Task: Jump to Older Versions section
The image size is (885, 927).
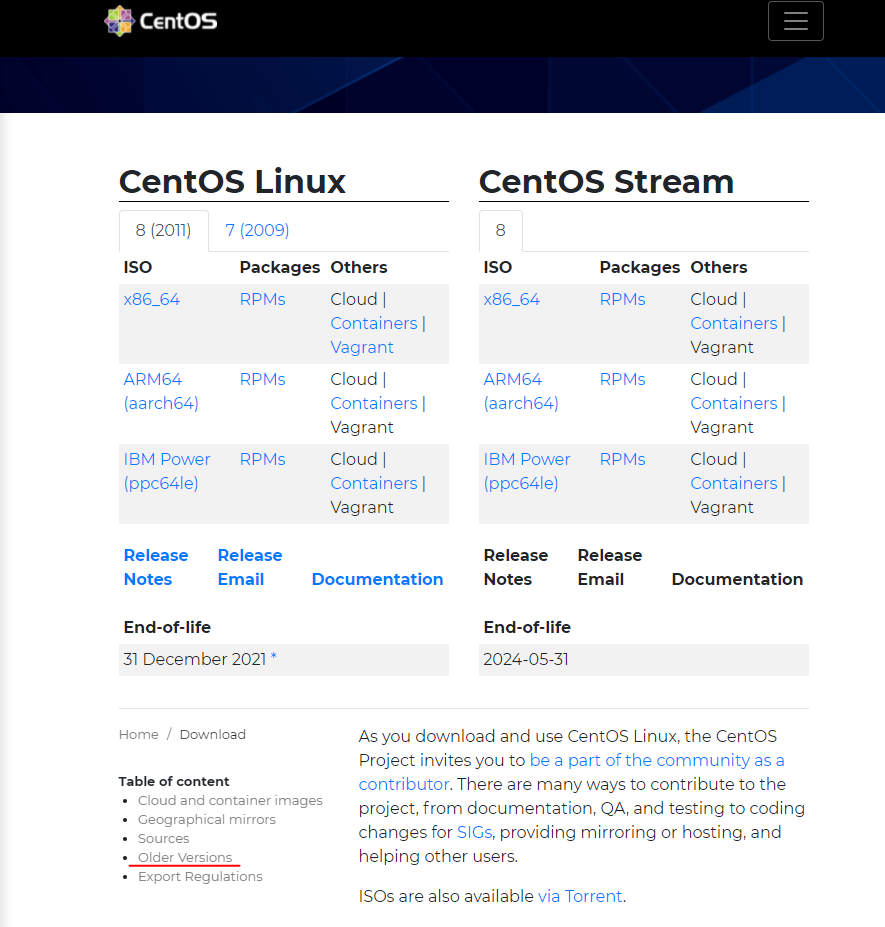Action: point(185,857)
